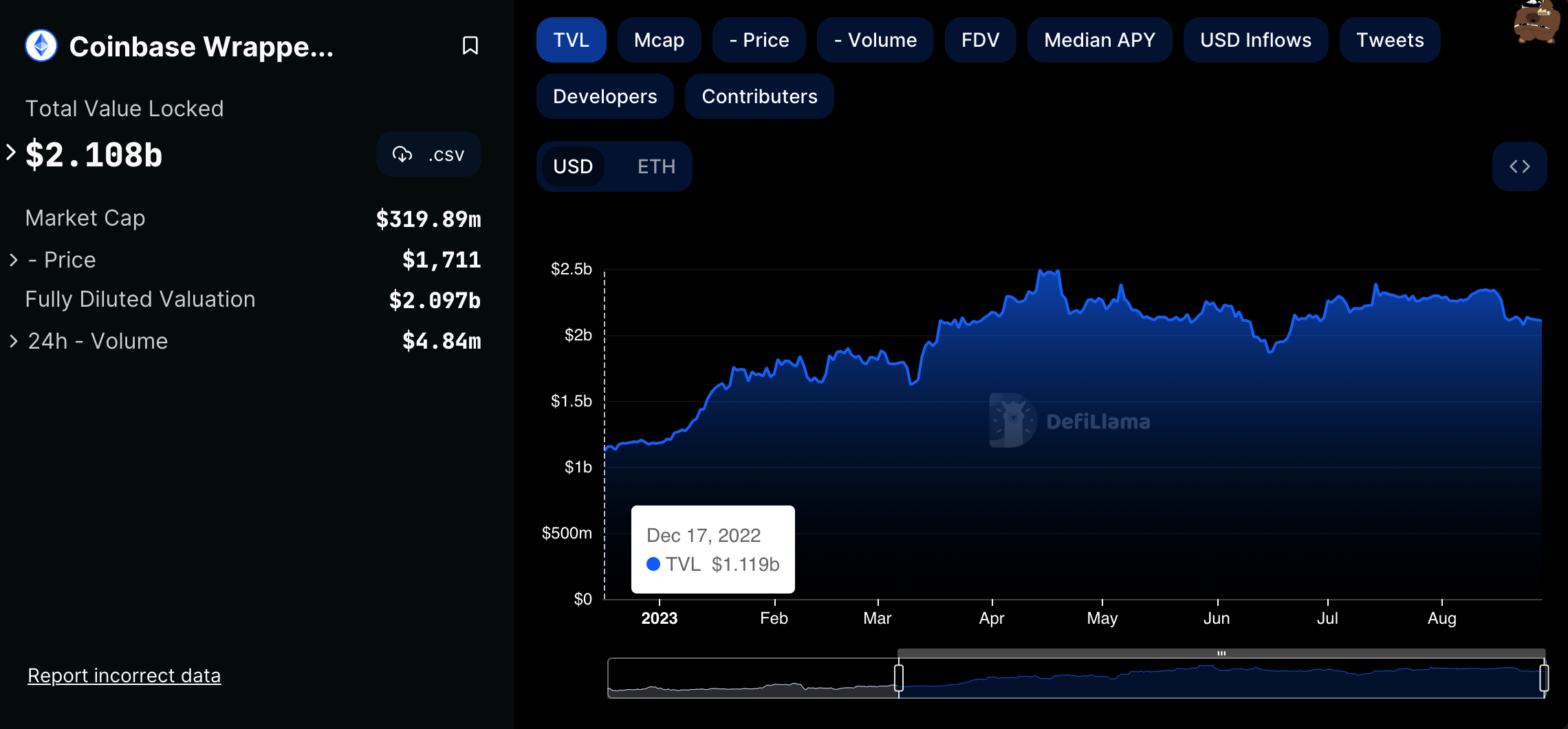The image size is (1568, 729).
Task: Toggle the Developers chart metric
Action: tap(605, 96)
